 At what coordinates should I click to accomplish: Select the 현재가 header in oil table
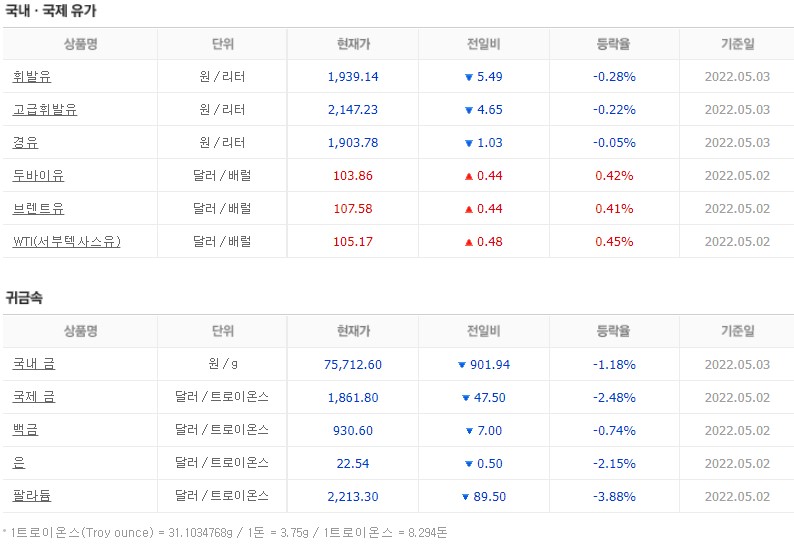coord(353,44)
